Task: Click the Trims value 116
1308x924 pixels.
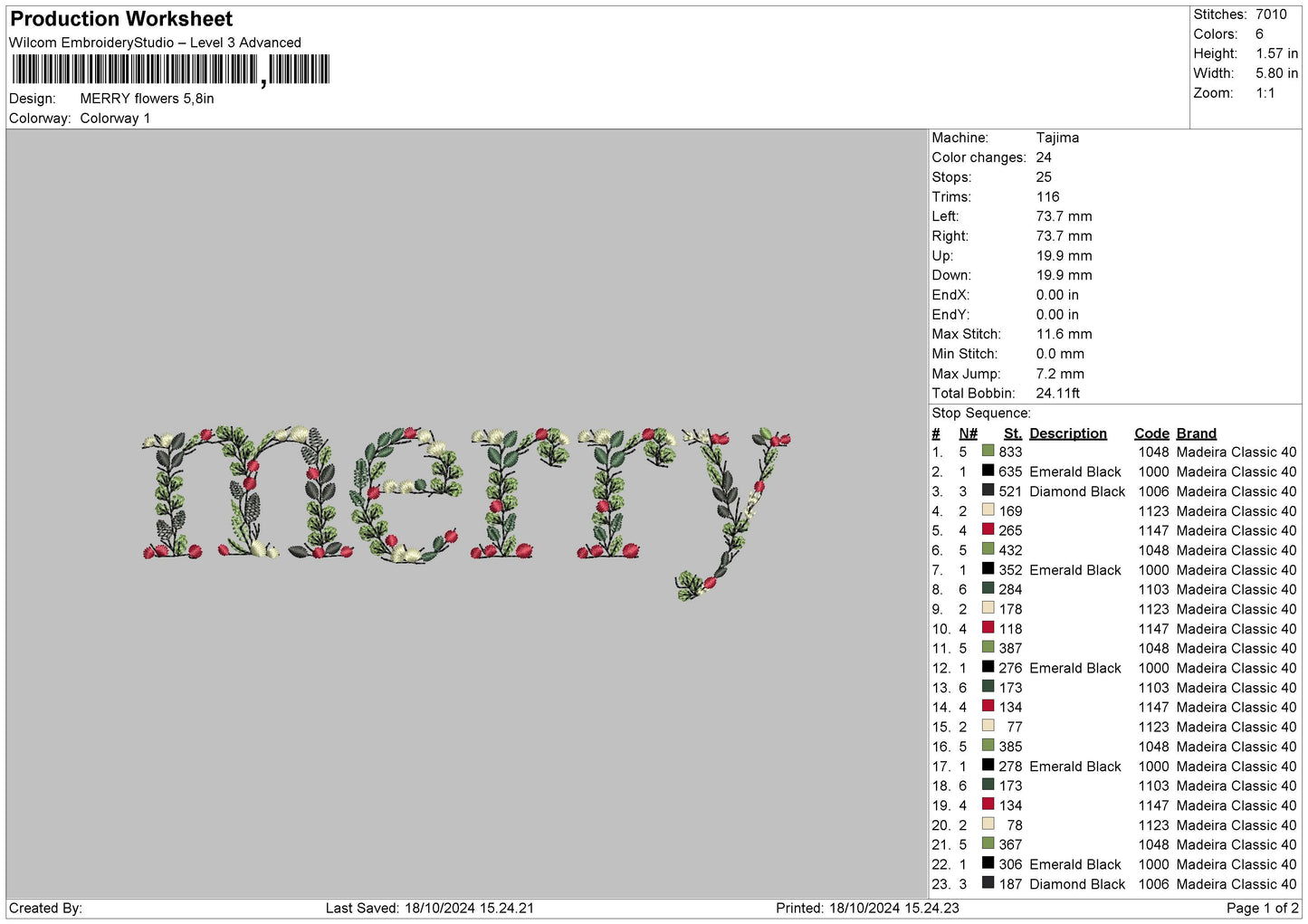Action: [x=1048, y=197]
